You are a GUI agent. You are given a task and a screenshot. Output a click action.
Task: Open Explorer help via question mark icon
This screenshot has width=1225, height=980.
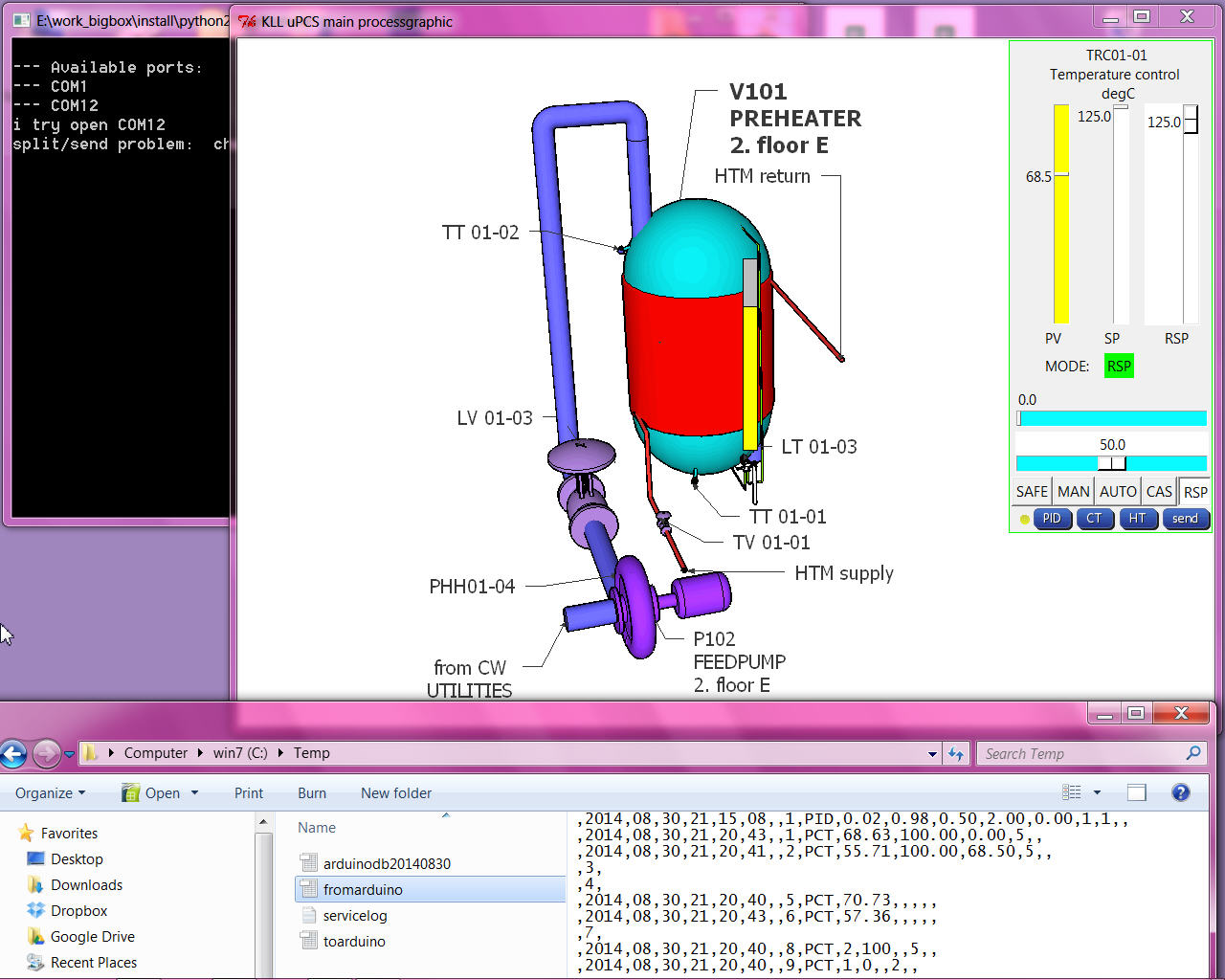[x=1180, y=792]
